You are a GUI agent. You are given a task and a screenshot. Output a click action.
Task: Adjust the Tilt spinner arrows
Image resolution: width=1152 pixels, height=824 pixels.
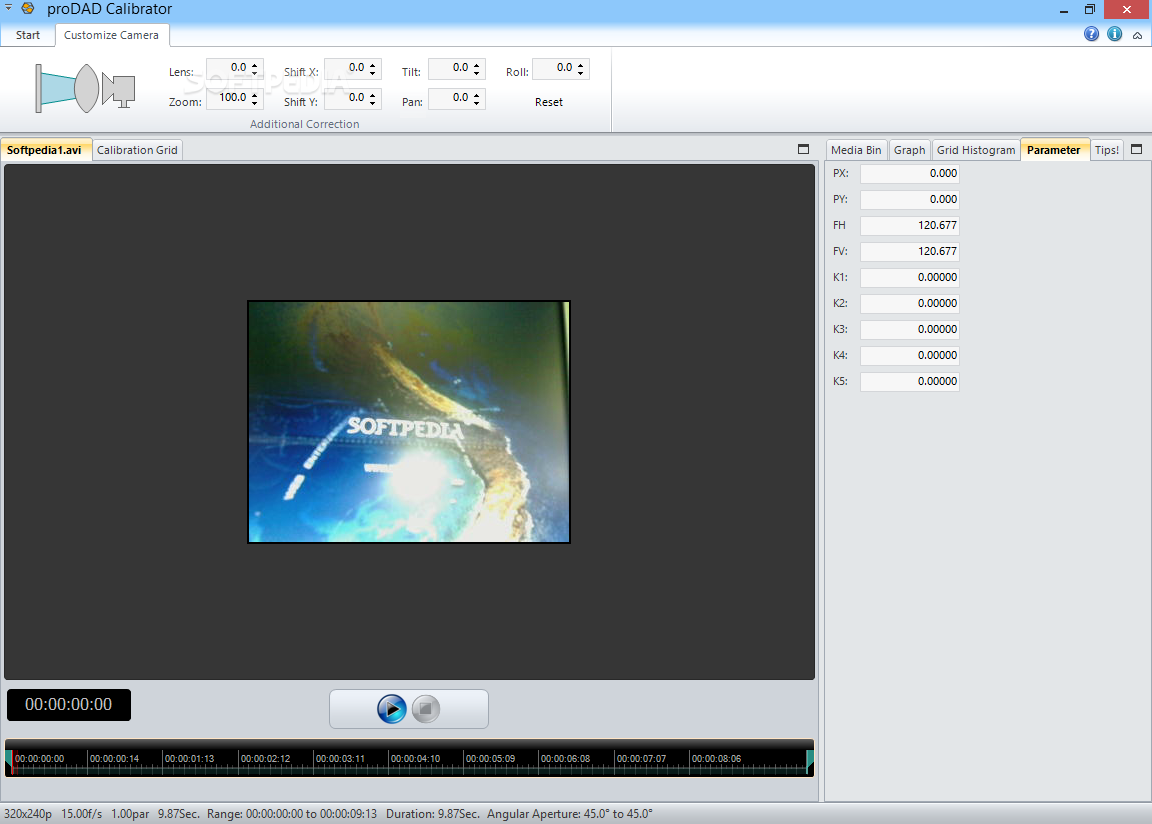(x=477, y=68)
